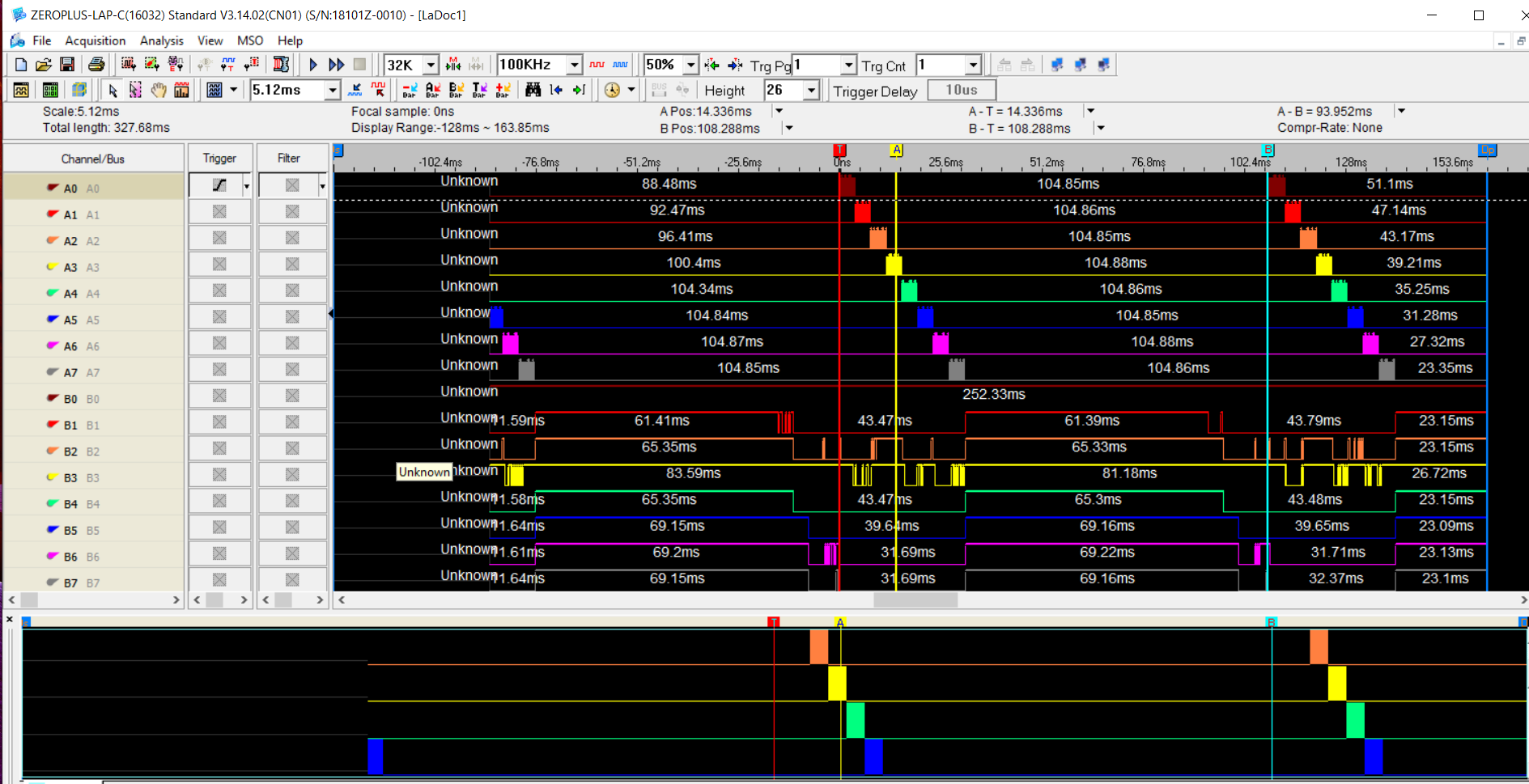
Task: Switch to listing display mode icon
Action: click(x=50, y=90)
